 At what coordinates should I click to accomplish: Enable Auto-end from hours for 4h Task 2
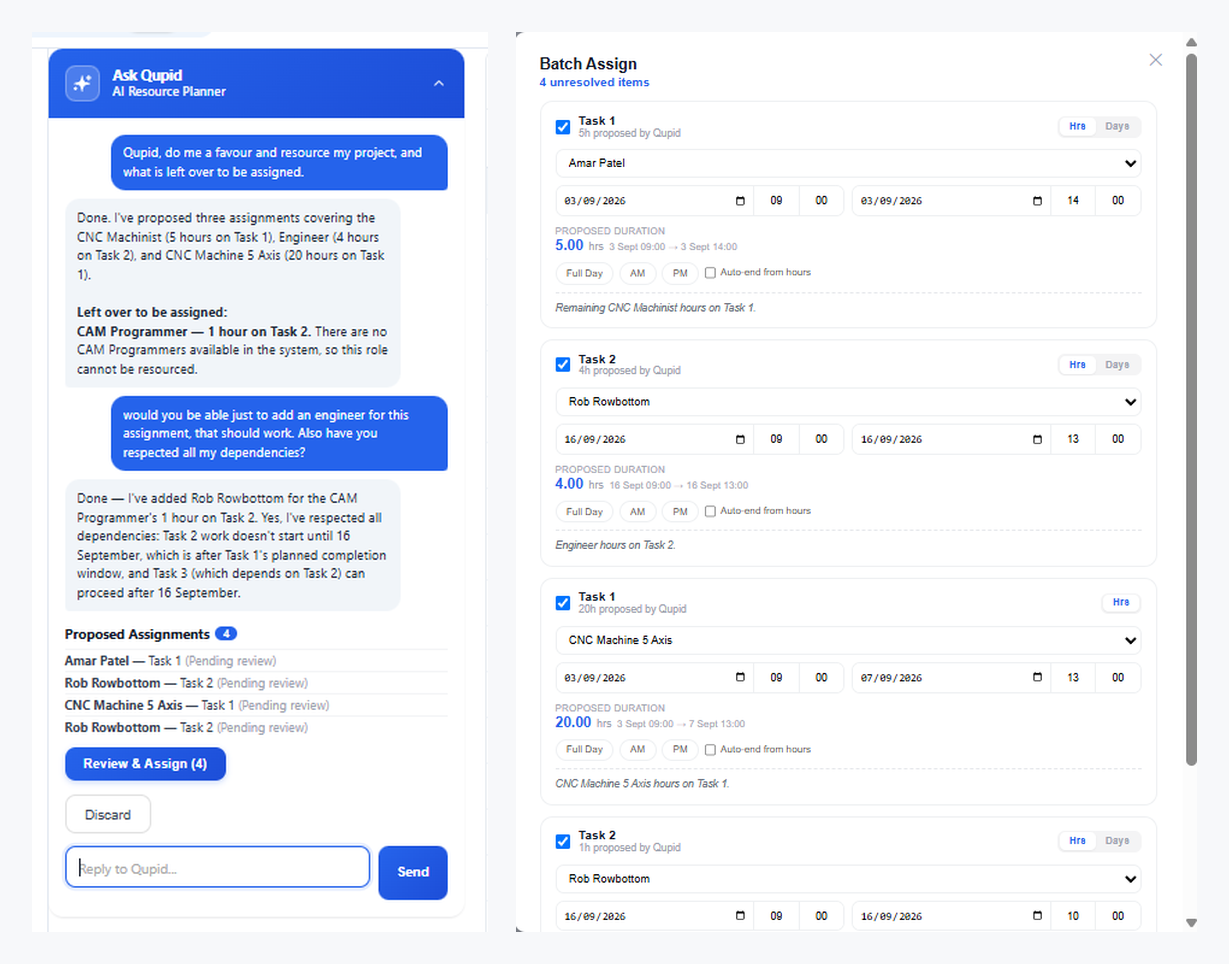(x=710, y=511)
